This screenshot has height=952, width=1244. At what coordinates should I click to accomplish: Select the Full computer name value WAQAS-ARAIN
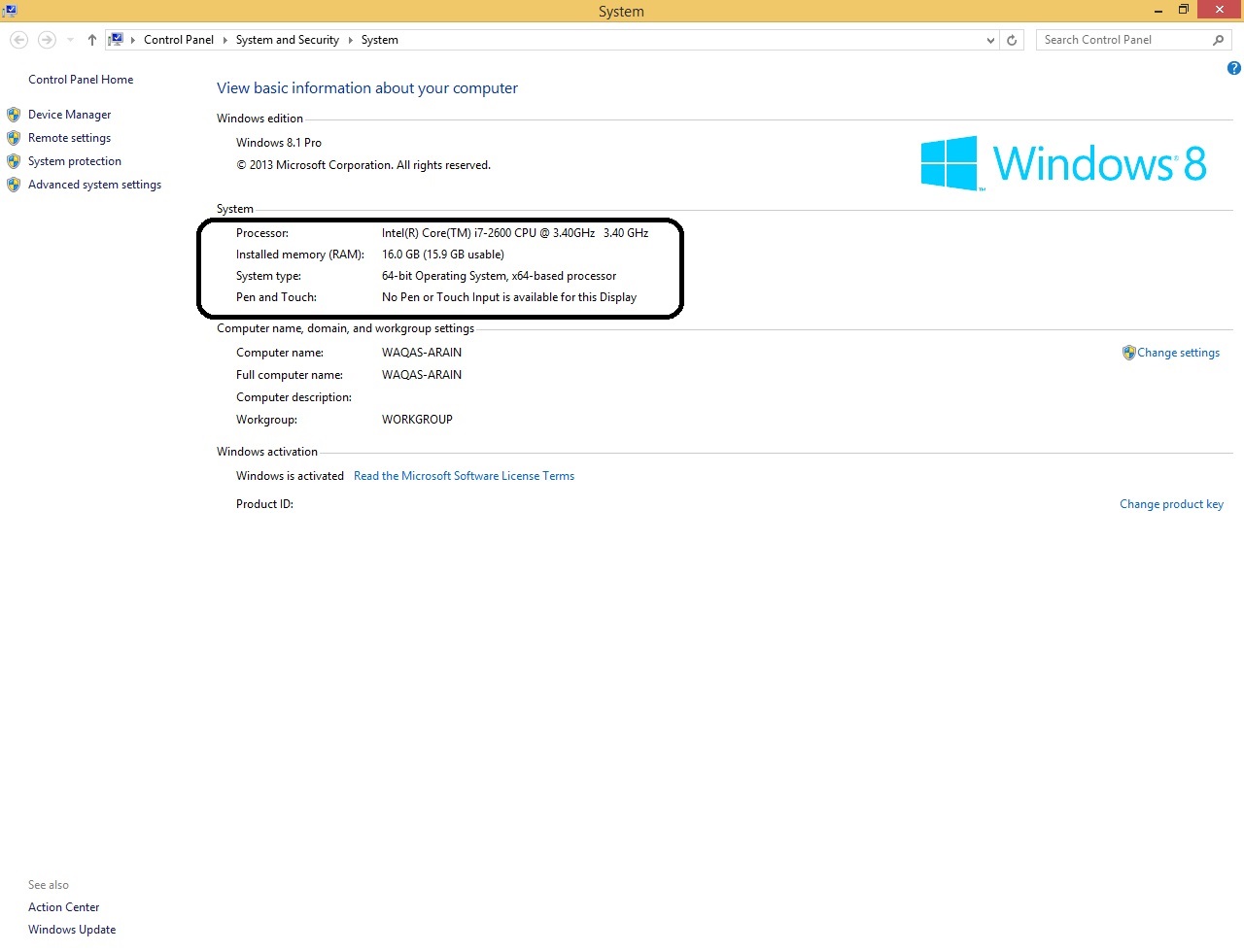click(422, 375)
